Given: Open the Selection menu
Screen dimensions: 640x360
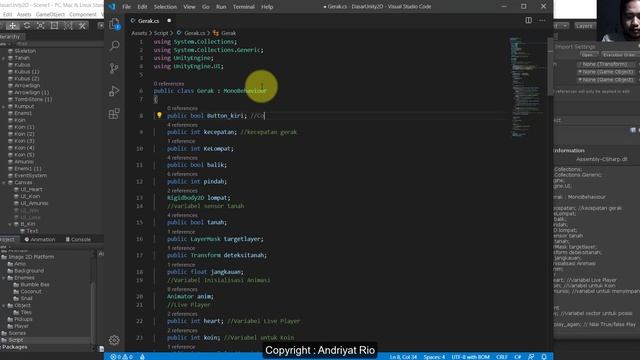Looking at the screenshot, I should (x=165, y=7).
